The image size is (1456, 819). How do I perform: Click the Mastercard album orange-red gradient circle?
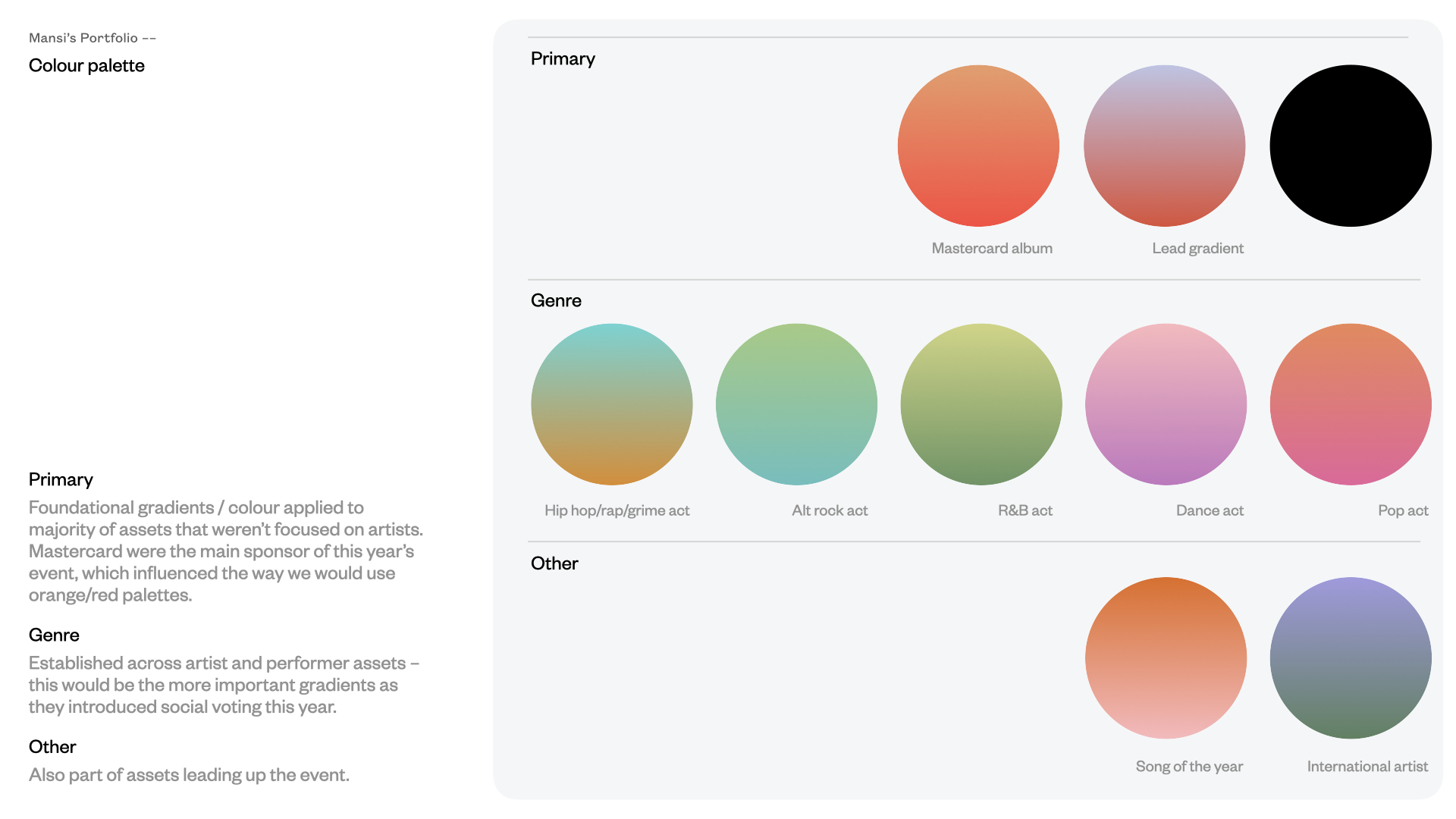pyautogui.click(x=978, y=146)
